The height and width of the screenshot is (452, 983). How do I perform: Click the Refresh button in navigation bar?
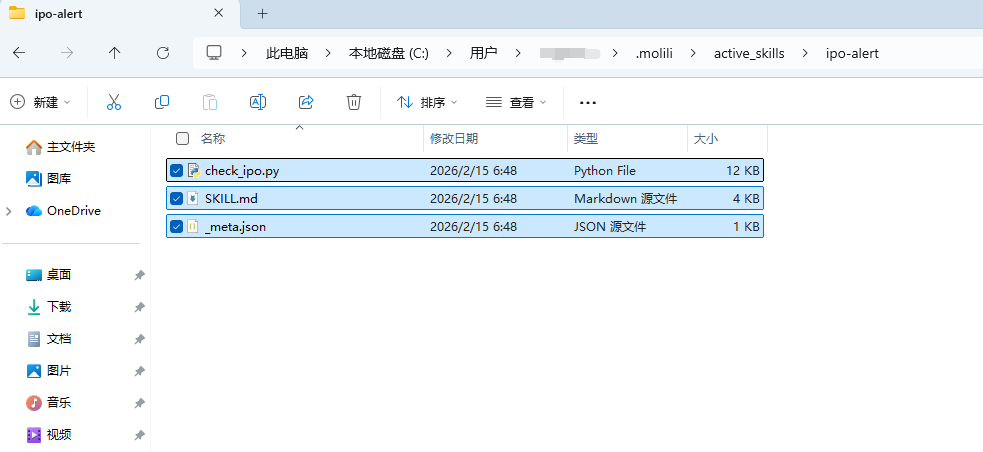point(163,53)
